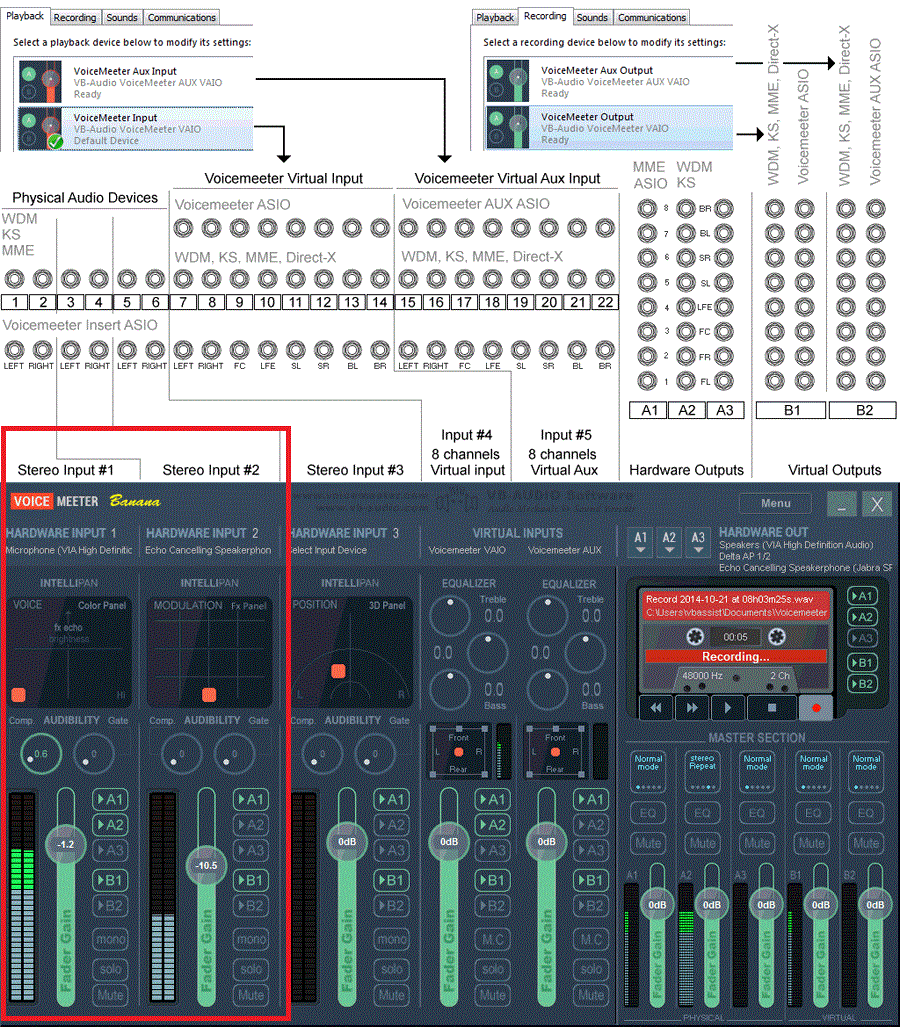900x1027 pixels.
Task: Open Sounds tab in recording dialog
Action: coord(592,18)
